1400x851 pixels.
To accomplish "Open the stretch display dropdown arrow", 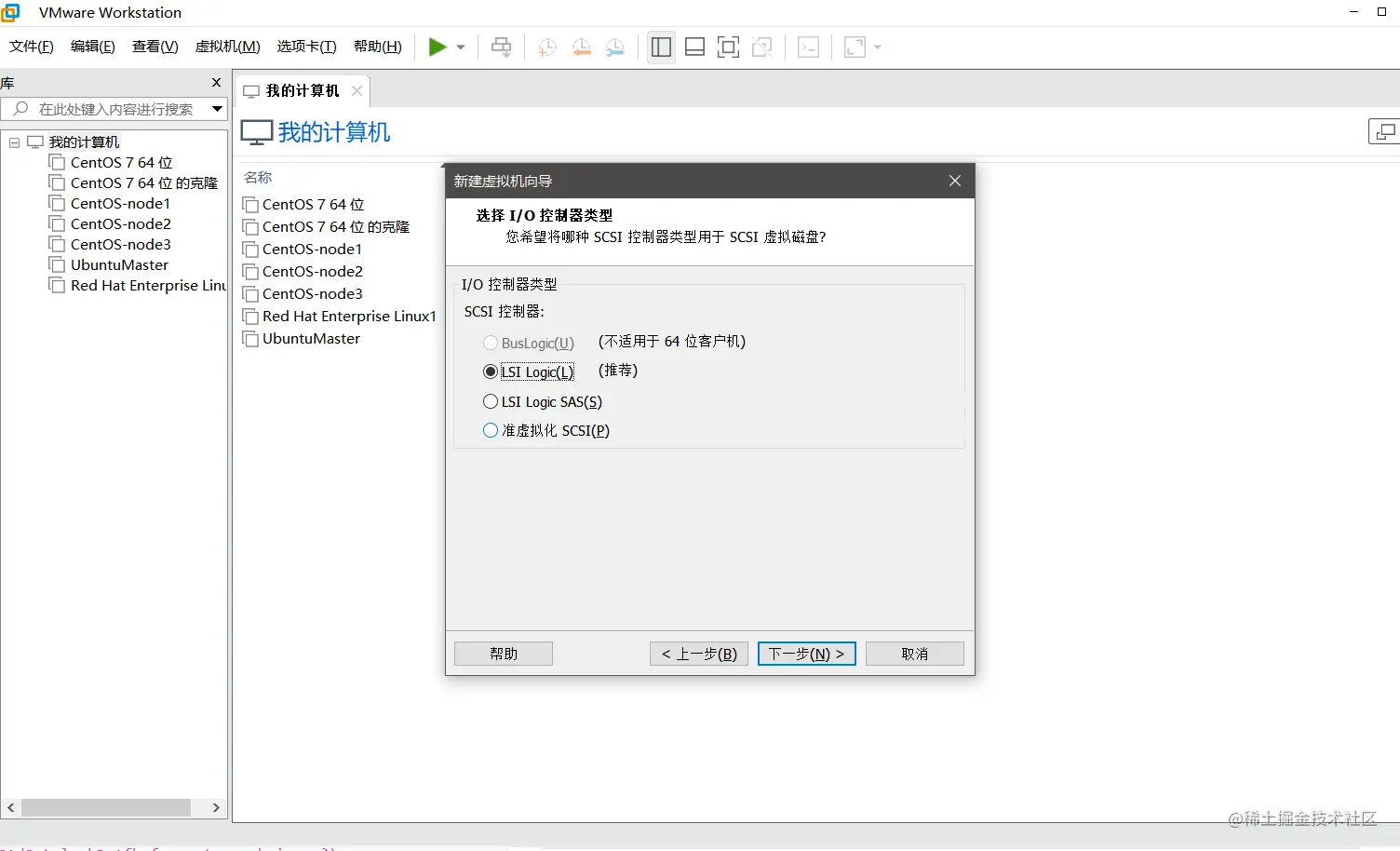I will [x=878, y=47].
